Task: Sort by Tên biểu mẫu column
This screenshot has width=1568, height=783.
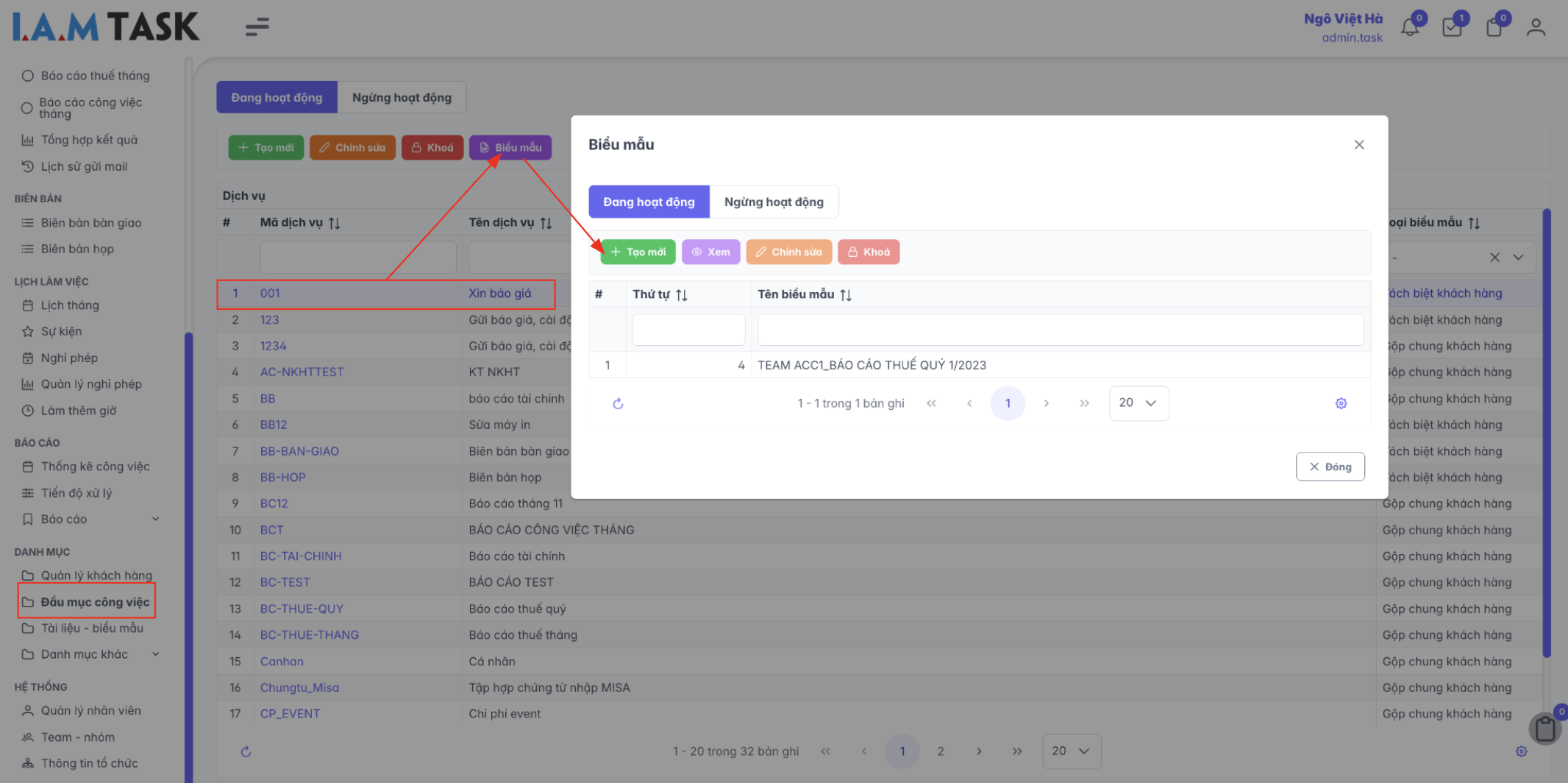Action: click(846, 295)
